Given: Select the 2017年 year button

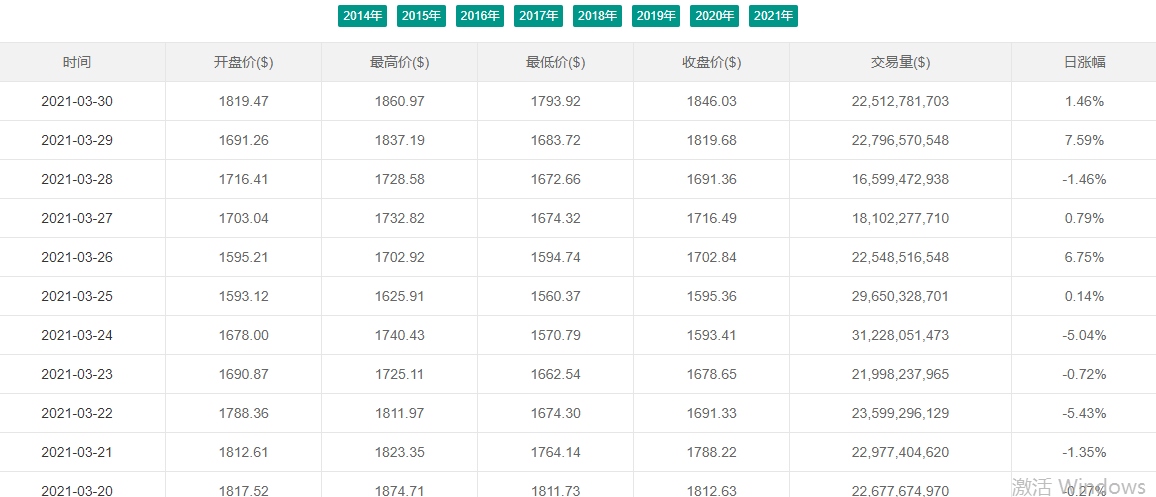Looking at the screenshot, I should coord(538,15).
